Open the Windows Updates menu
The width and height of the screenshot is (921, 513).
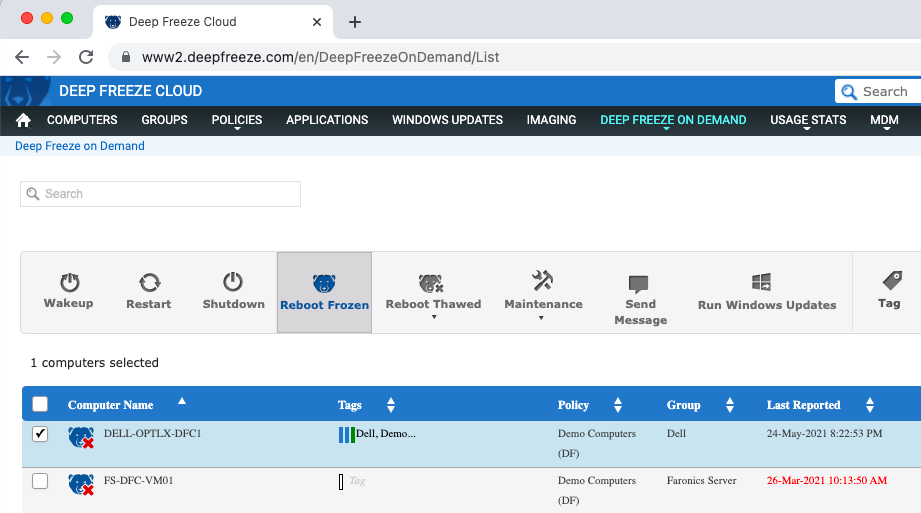coord(447,120)
